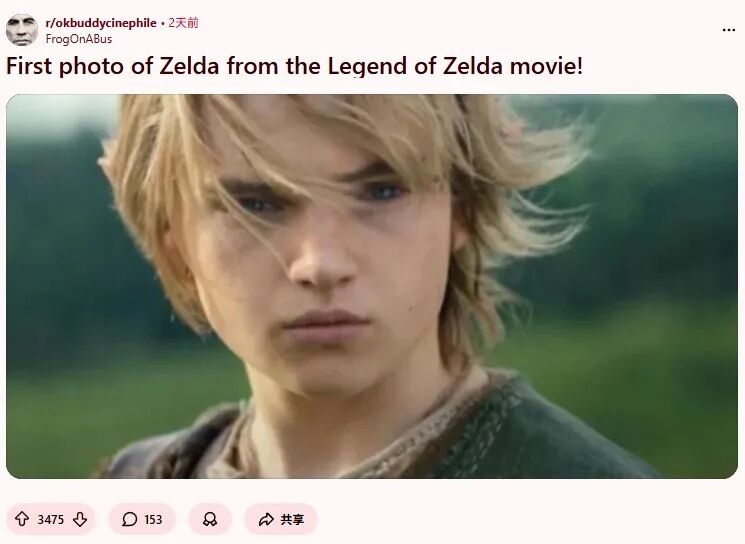
Task: Click the 2天前 post timestamp
Action: coord(183,23)
